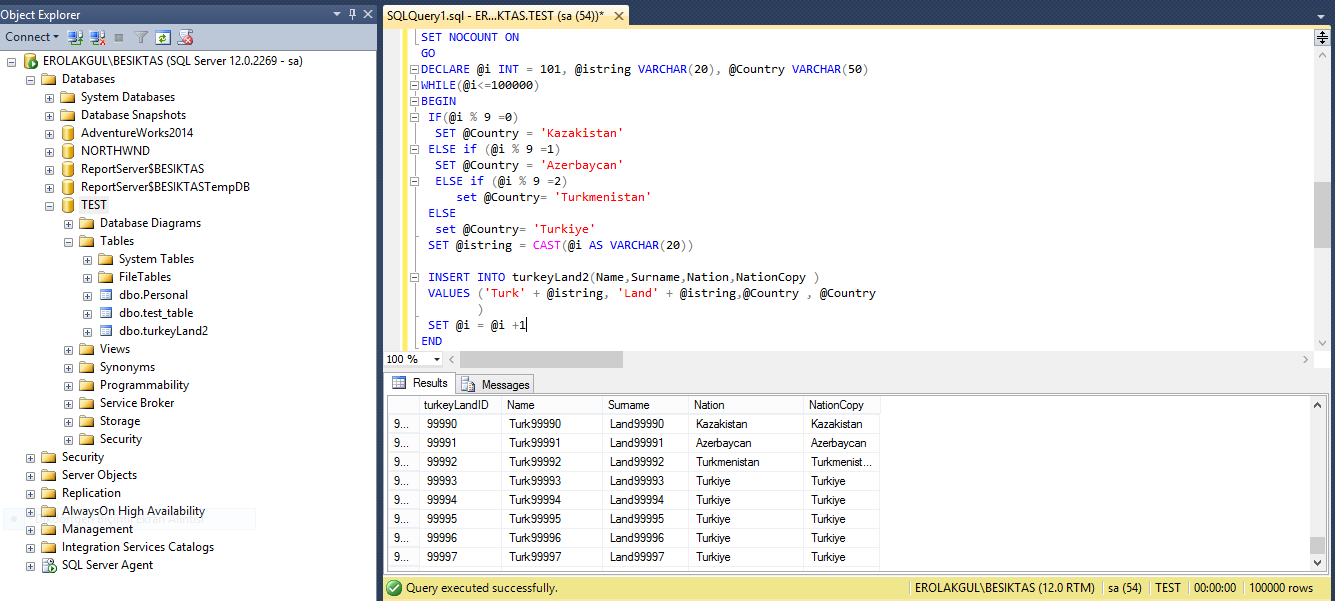Click the Disconnect server icon
1335x601 pixels.
point(97,37)
